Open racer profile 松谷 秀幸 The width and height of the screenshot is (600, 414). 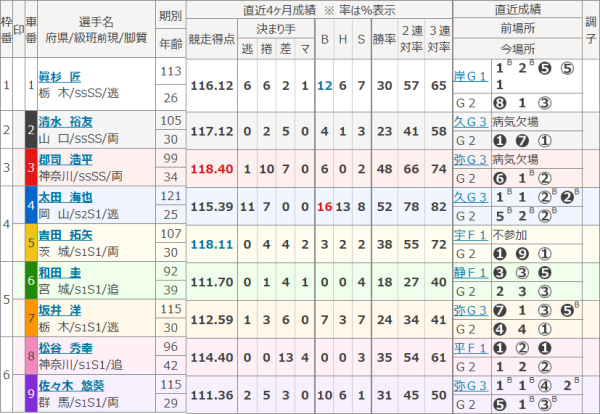(x=65, y=348)
